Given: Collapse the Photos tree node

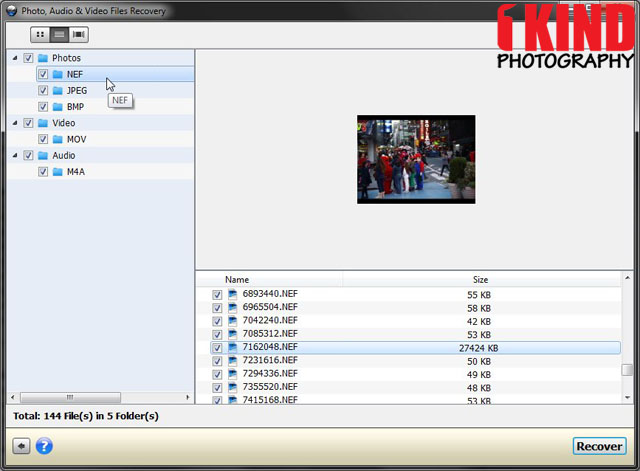Looking at the screenshot, I should [x=15, y=58].
